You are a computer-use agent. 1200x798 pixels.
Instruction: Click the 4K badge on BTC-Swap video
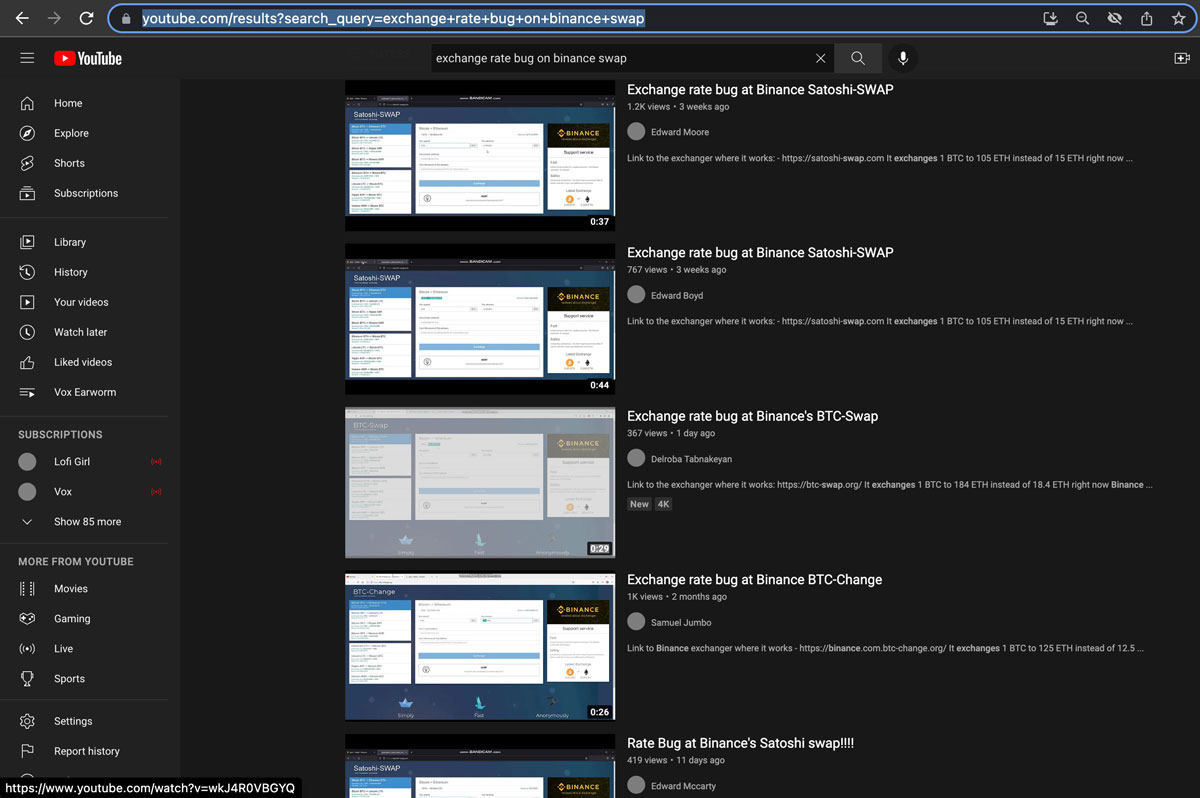pos(663,504)
